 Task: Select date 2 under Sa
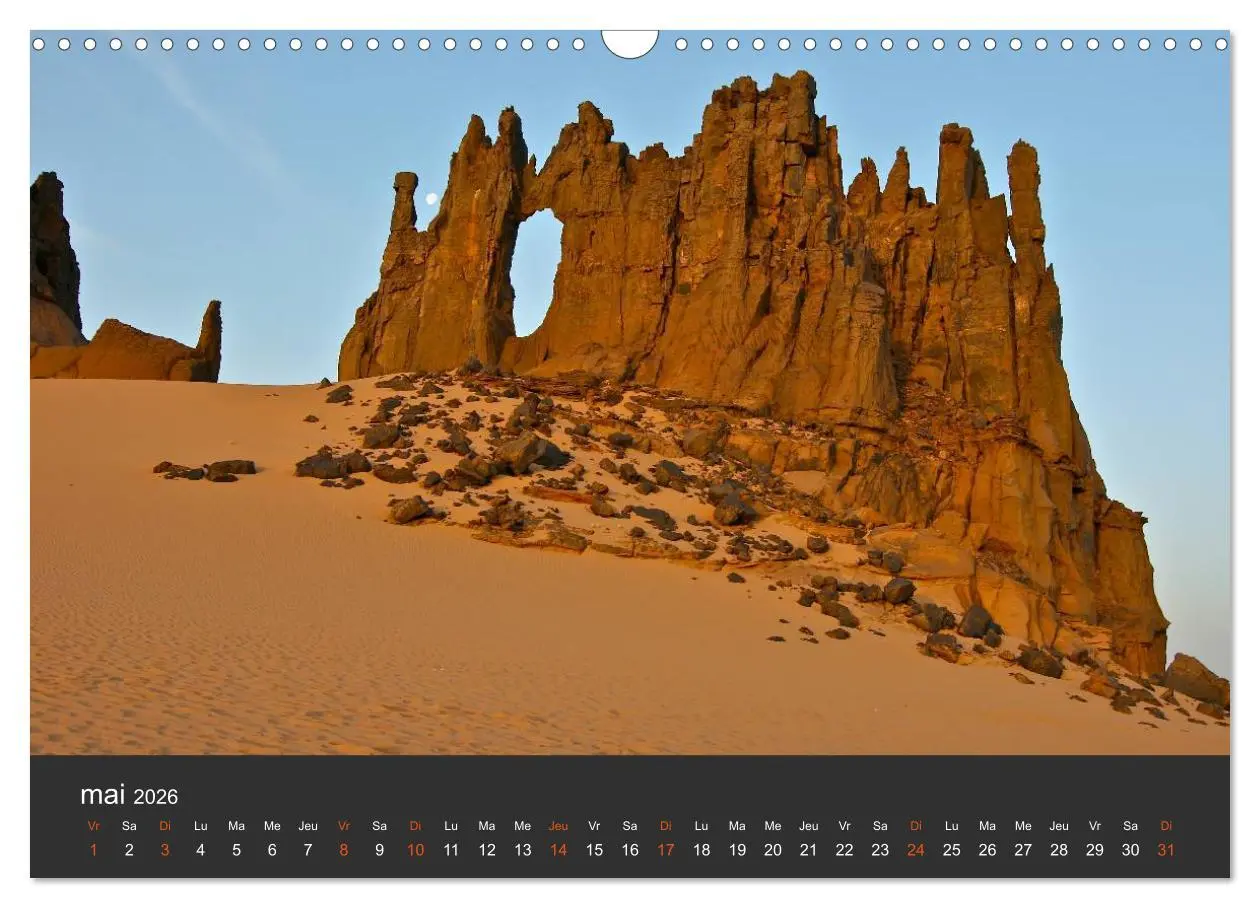129,850
